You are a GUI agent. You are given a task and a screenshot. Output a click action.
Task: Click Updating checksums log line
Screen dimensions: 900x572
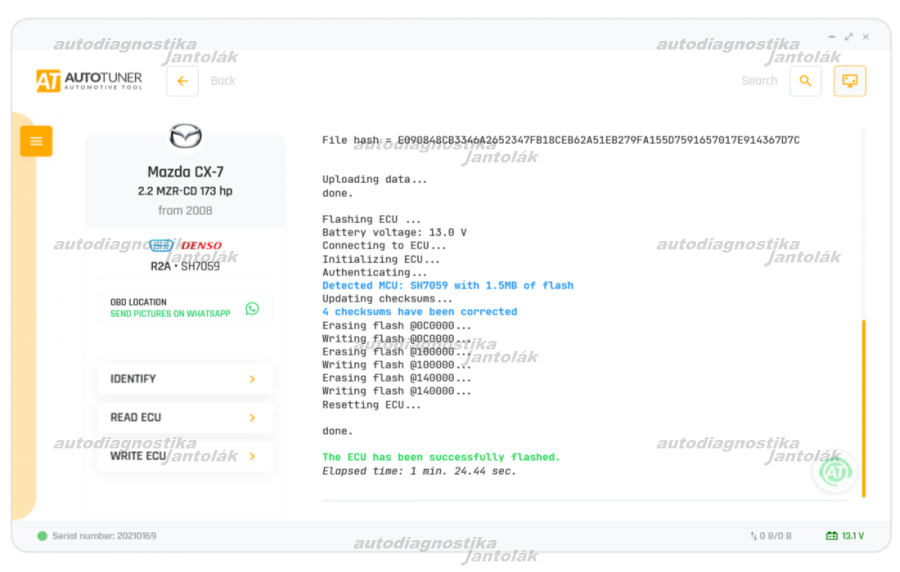[387, 299]
